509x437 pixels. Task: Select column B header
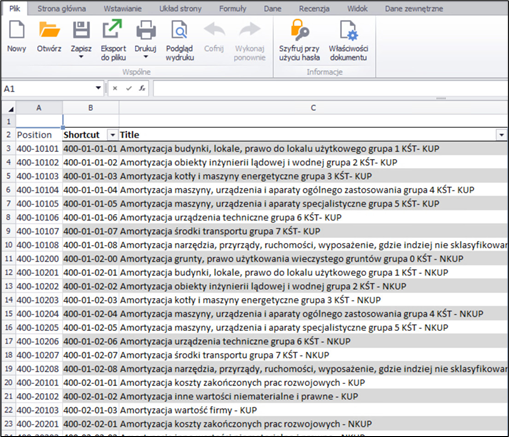(91, 108)
